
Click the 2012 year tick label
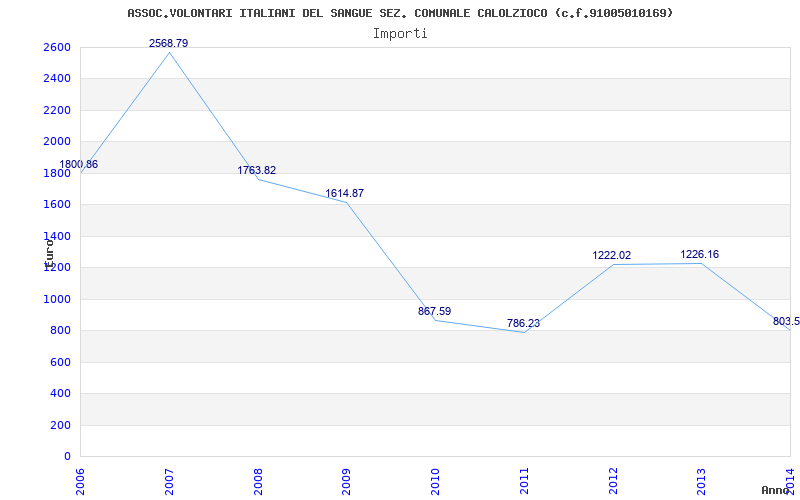pos(612,479)
